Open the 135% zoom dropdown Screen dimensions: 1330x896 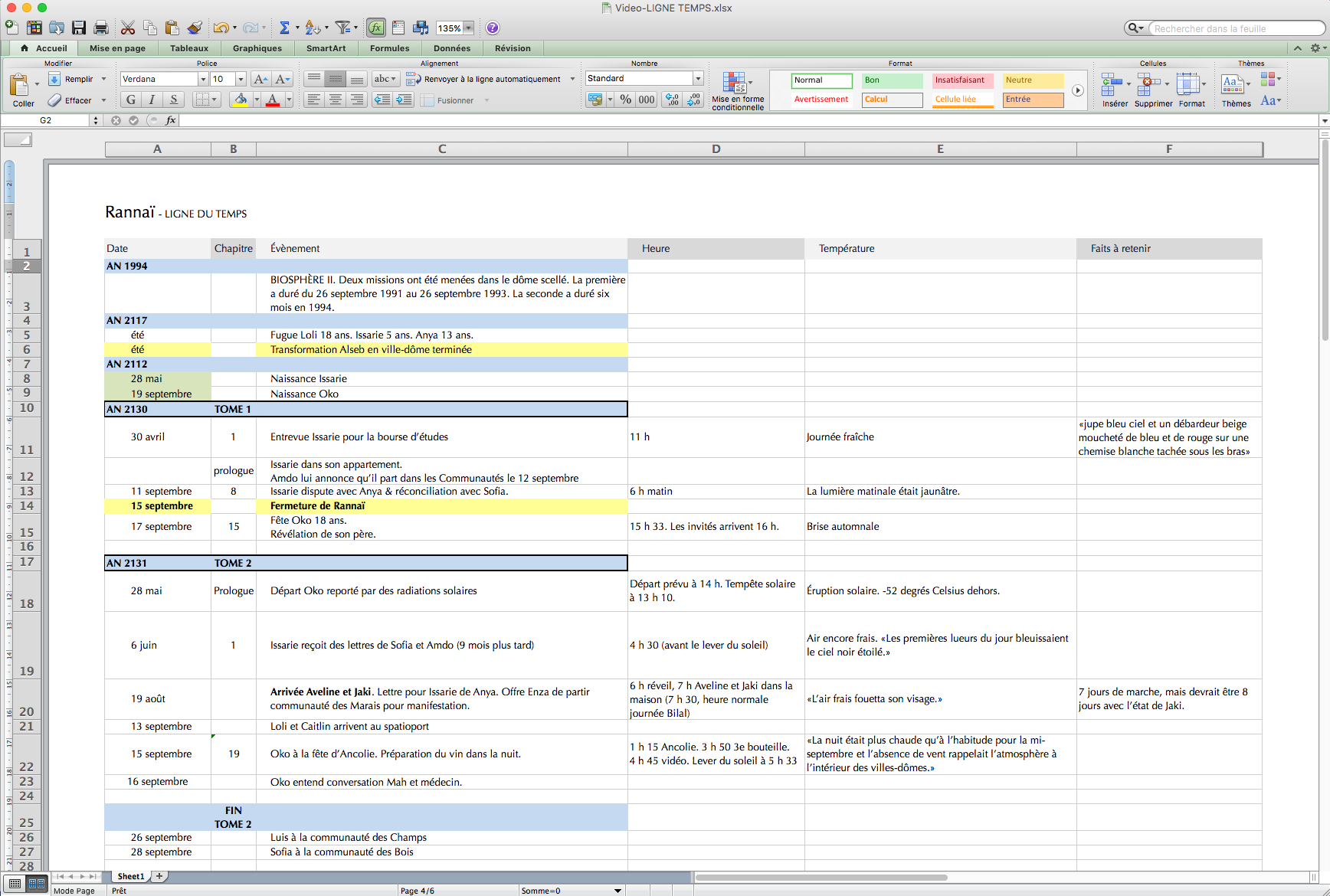468,28
